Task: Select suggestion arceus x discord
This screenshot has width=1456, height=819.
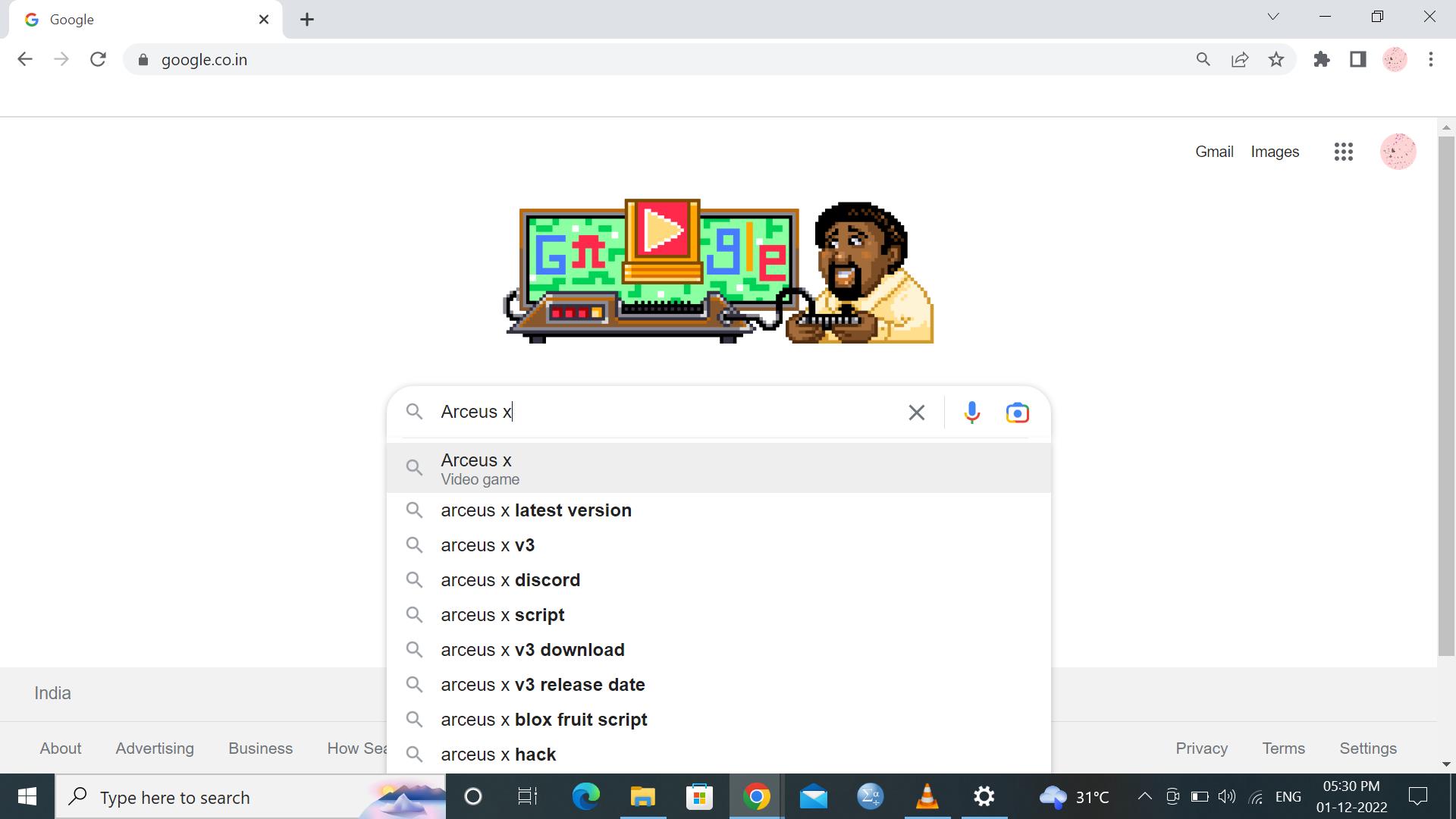Action: tap(719, 580)
